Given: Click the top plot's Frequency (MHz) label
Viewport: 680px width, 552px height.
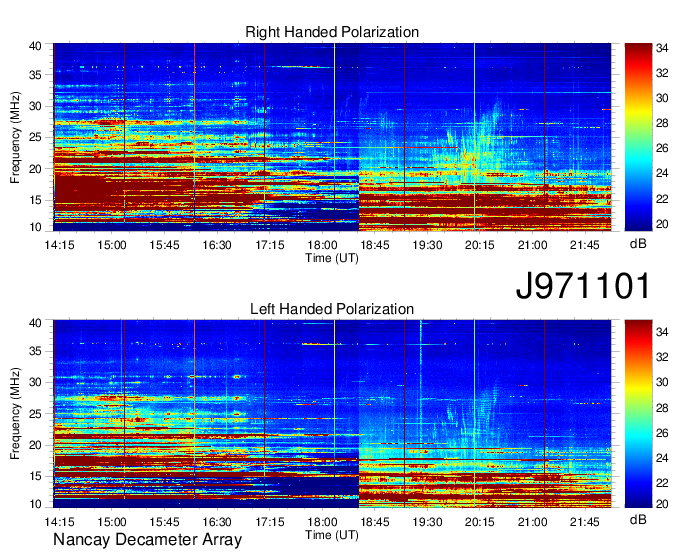Looking at the screenshot, I should click(15, 137).
